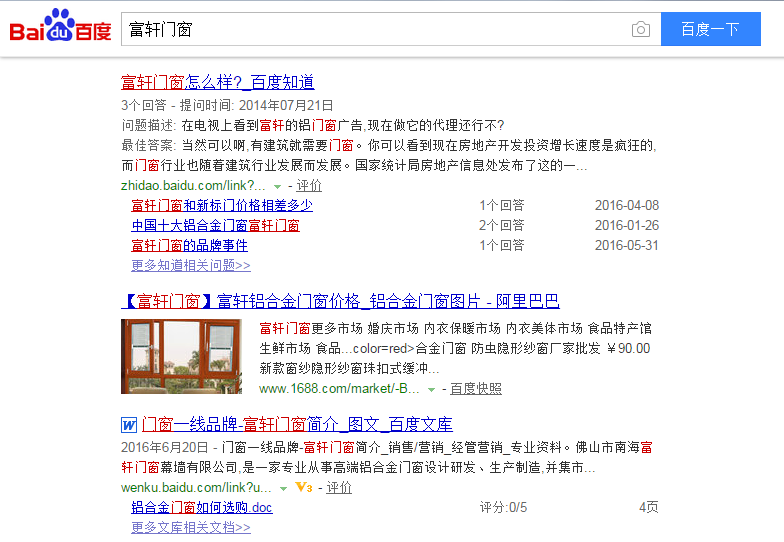Click the date 2016-04-08
Image resolution: width=784 pixels, height=542 pixels.
coord(626,206)
